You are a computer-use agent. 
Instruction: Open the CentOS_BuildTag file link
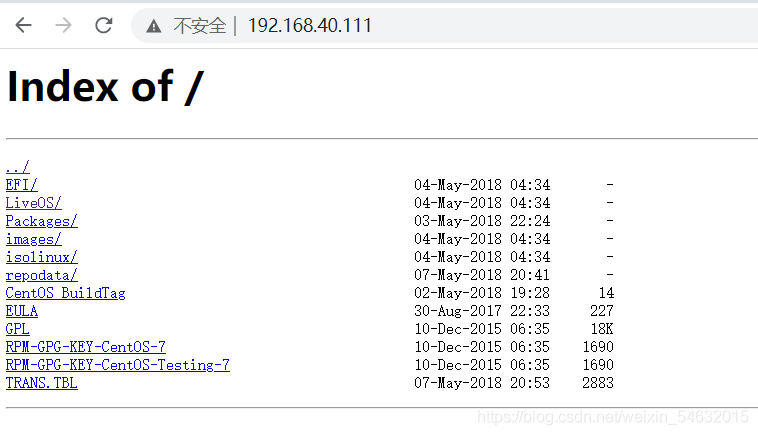[x=65, y=293]
